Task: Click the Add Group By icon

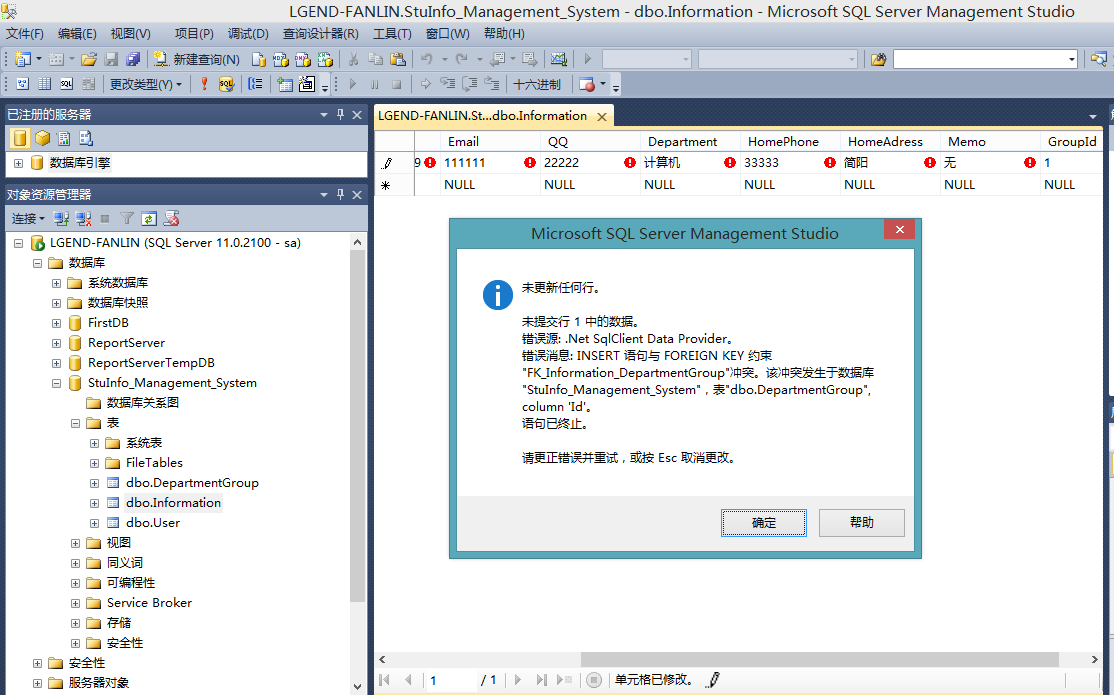Action: coord(256,84)
